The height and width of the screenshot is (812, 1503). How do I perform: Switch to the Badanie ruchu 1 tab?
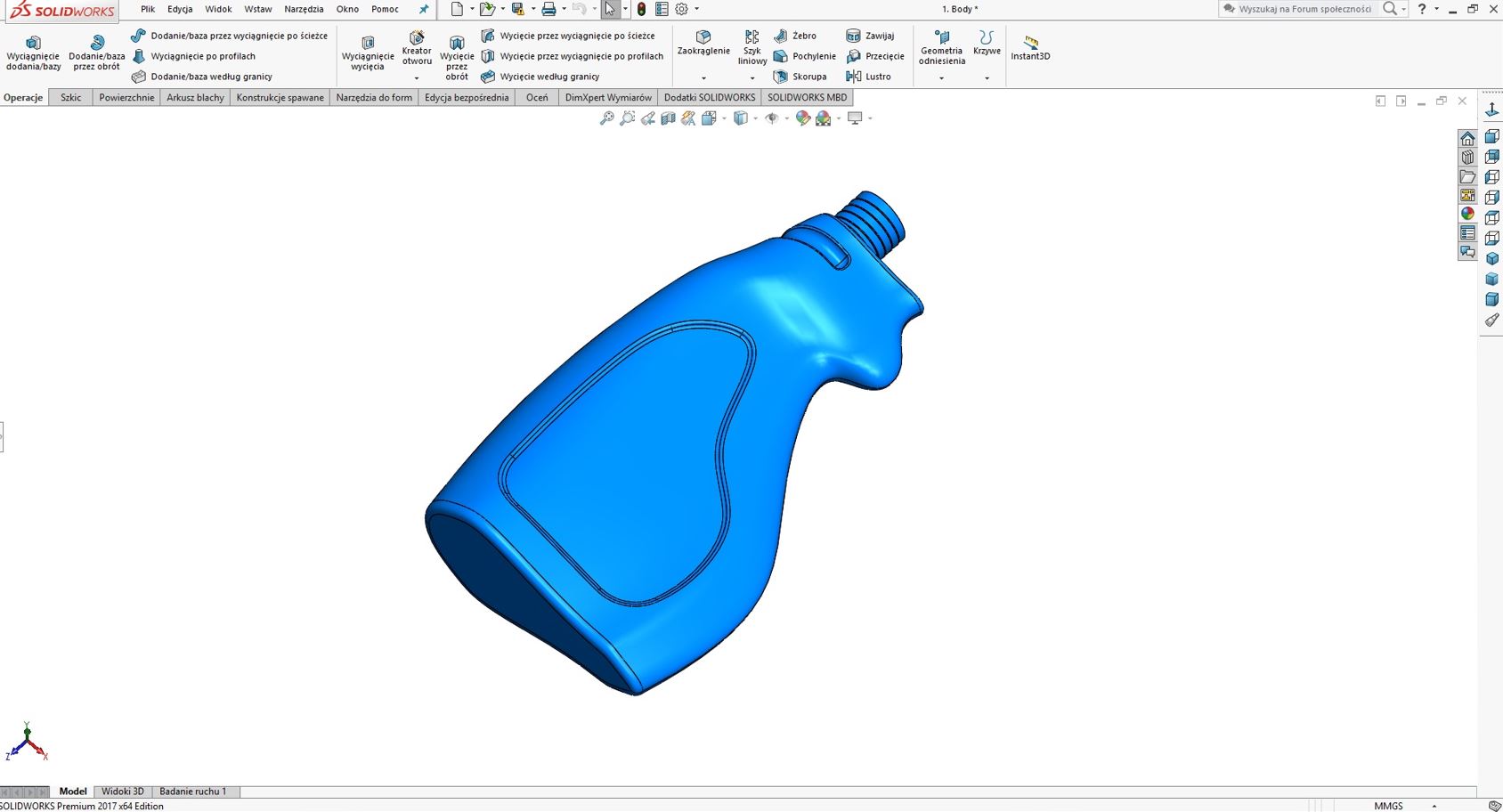tap(193, 791)
